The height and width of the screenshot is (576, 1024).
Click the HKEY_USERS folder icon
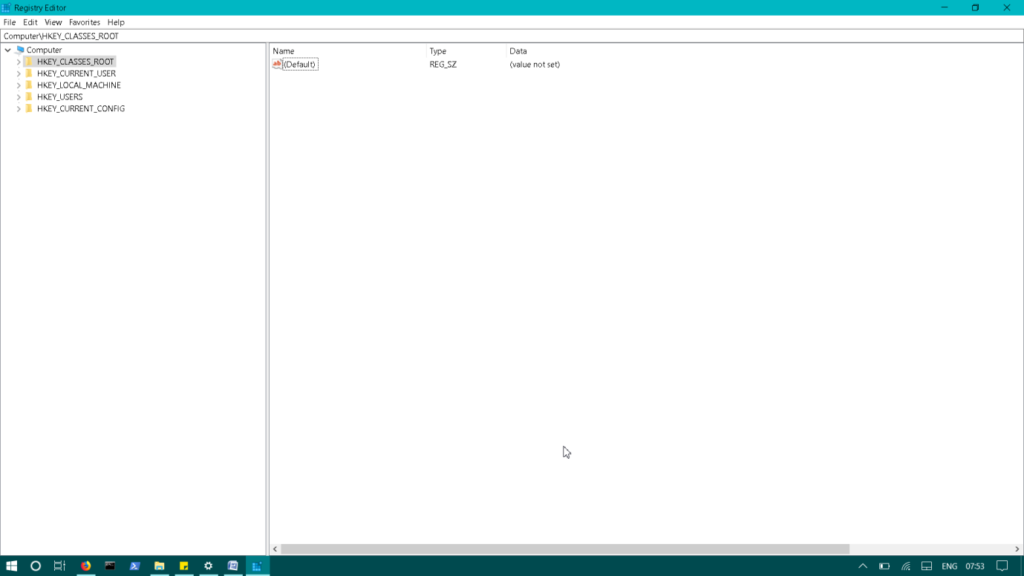click(29, 97)
